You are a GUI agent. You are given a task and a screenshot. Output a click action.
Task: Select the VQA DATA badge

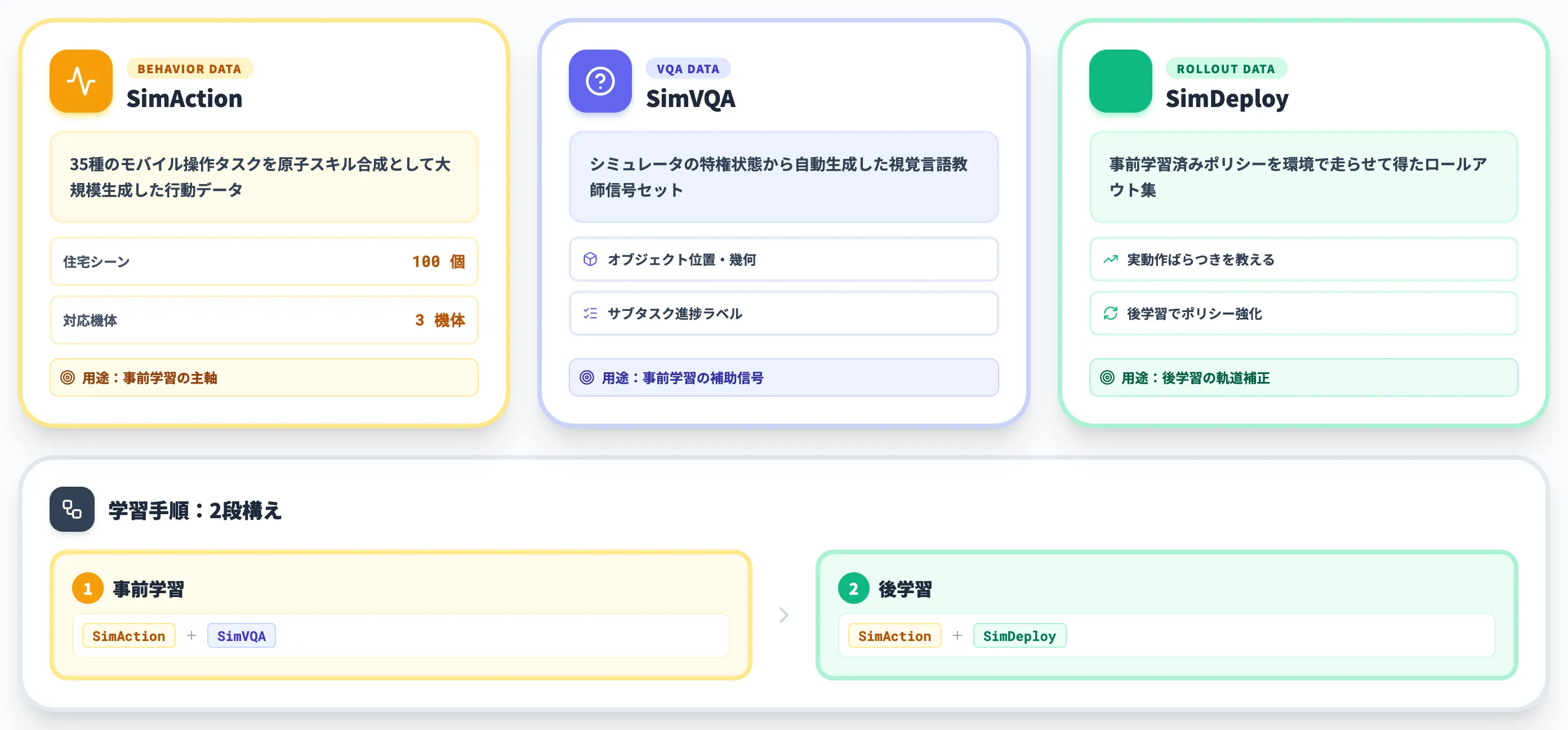(688, 69)
